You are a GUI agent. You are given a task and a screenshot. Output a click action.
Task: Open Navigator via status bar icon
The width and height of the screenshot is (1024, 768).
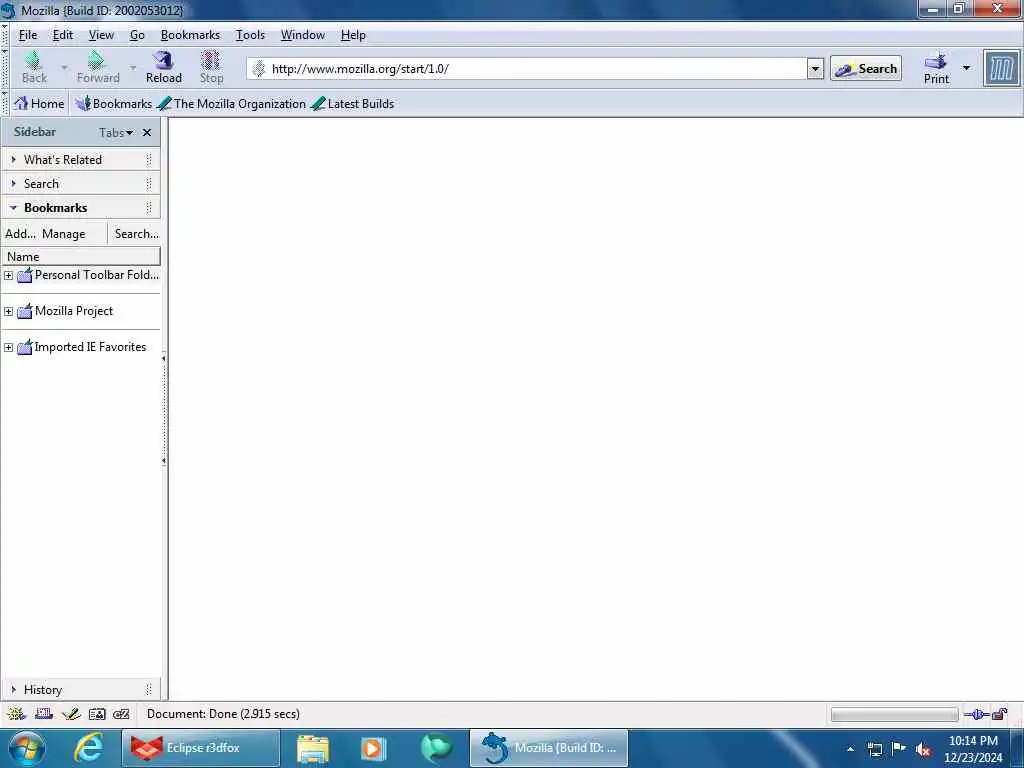16,714
